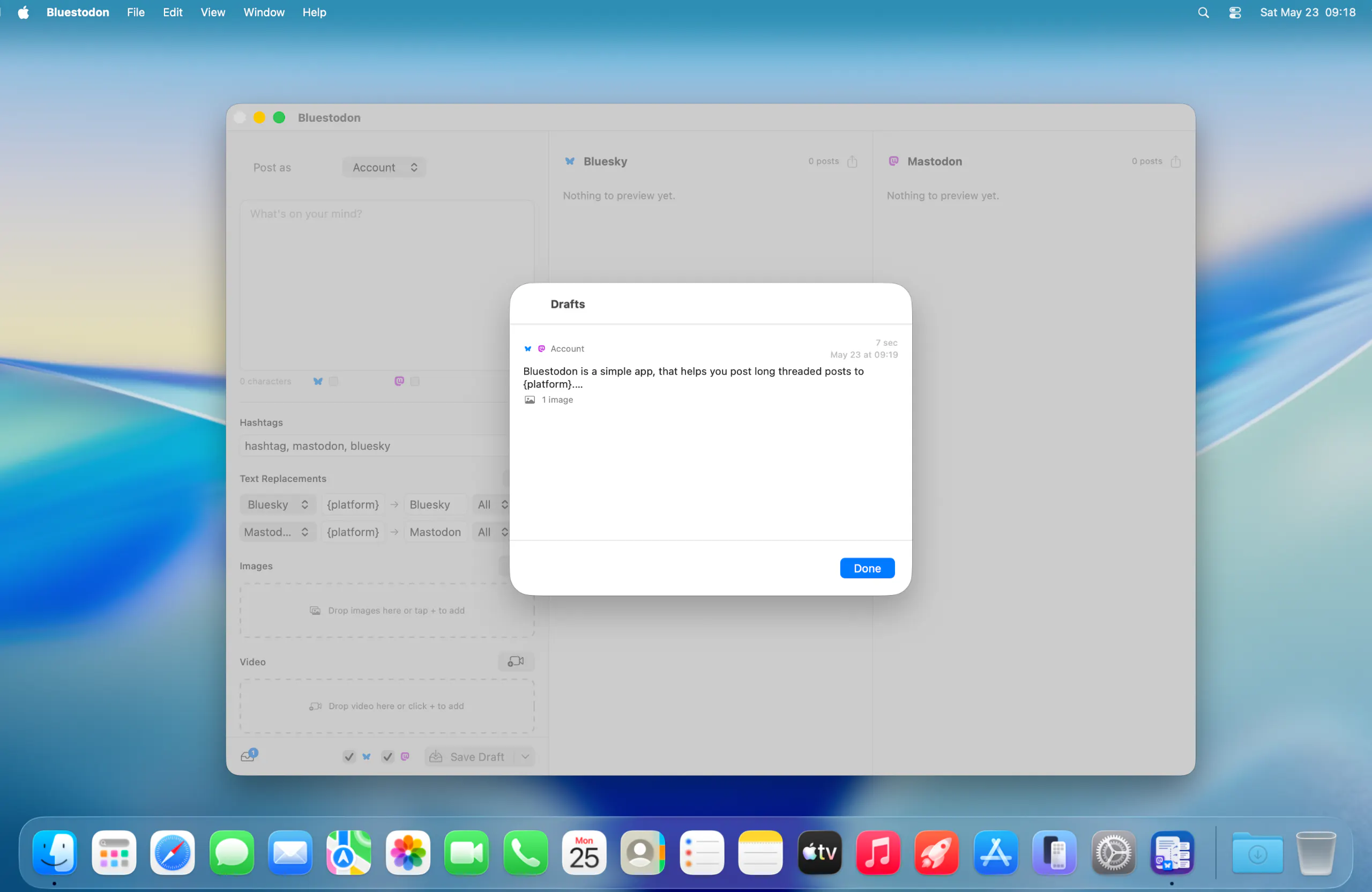Open the Edit menu
Viewport: 1372px width, 892px height.
pyautogui.click(x=173, y=12)
